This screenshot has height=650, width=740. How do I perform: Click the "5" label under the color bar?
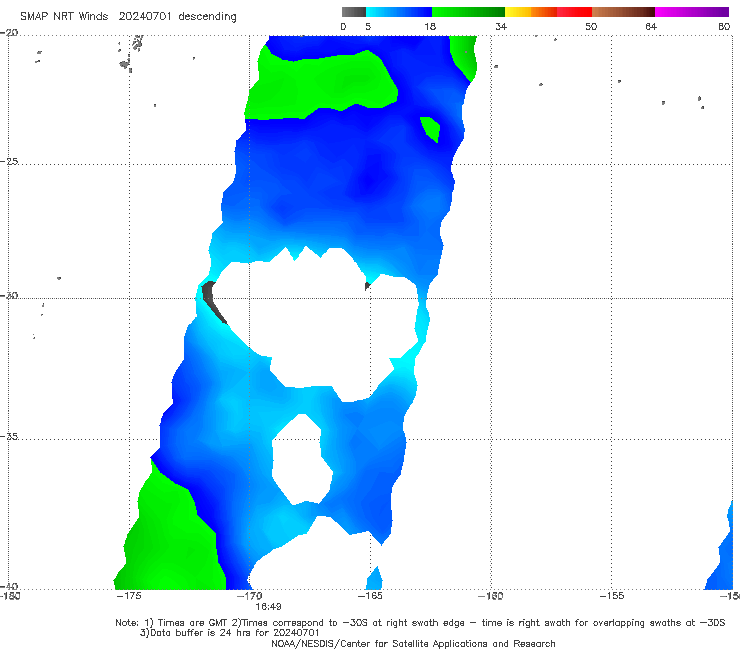coord(368,27)
